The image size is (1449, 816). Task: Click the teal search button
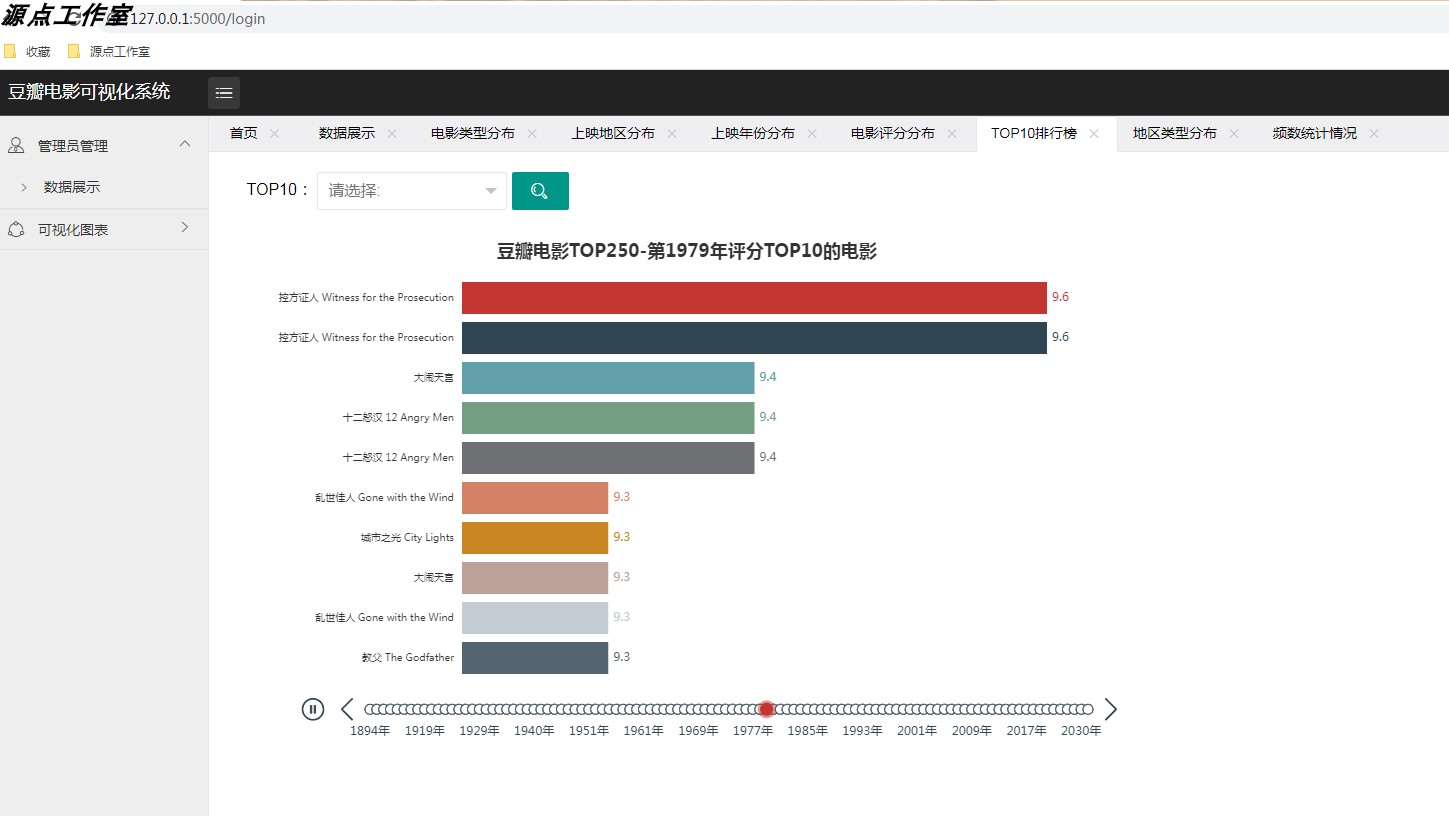point(540,191)
